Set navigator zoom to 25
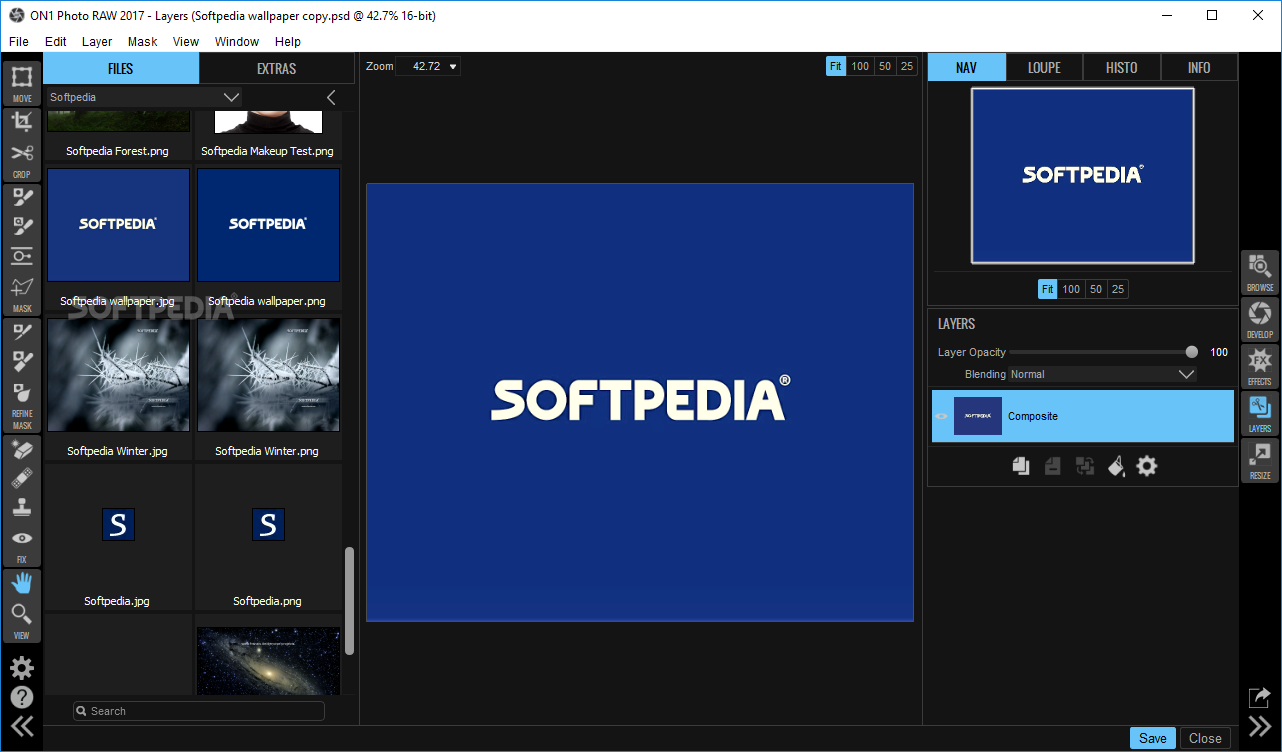Screen dimensions: 1282x752 point(1118,289)
